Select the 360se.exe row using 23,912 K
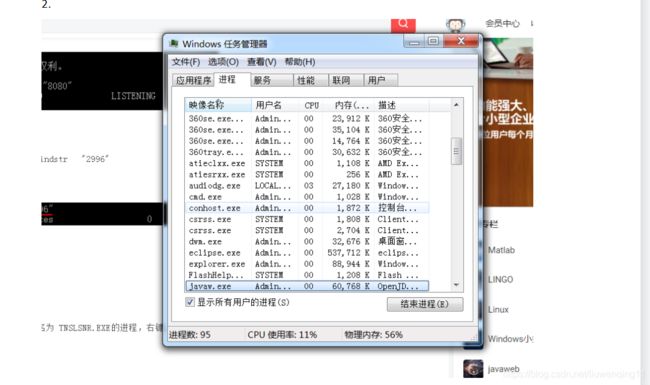The height and width of the screenshot is (385, 650). 307,119
